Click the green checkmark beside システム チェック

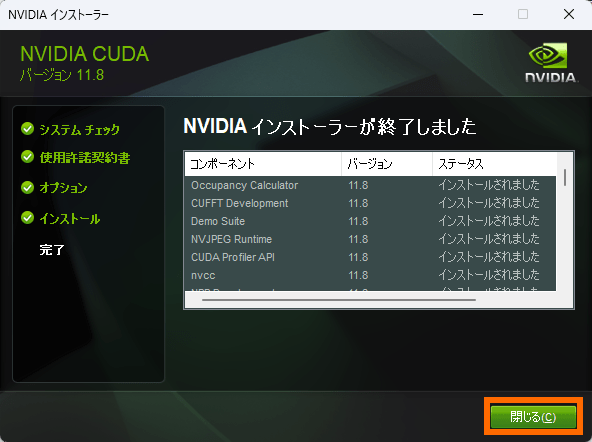pyautogui.click(x=27, y=129)
